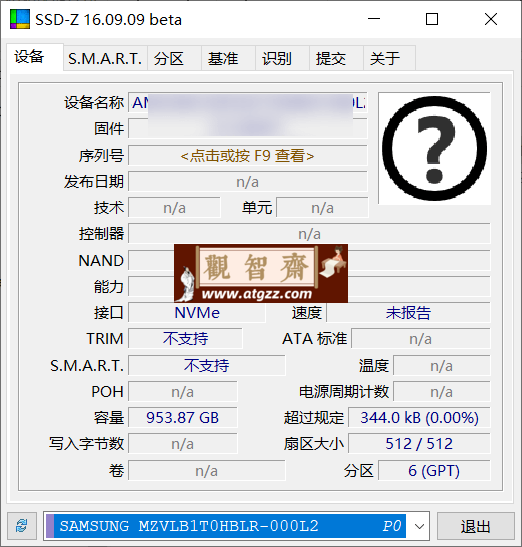Screen dimensions: 522x547
Task: Expand the drive selection dropdown arrow
Action: pos(419,526)
